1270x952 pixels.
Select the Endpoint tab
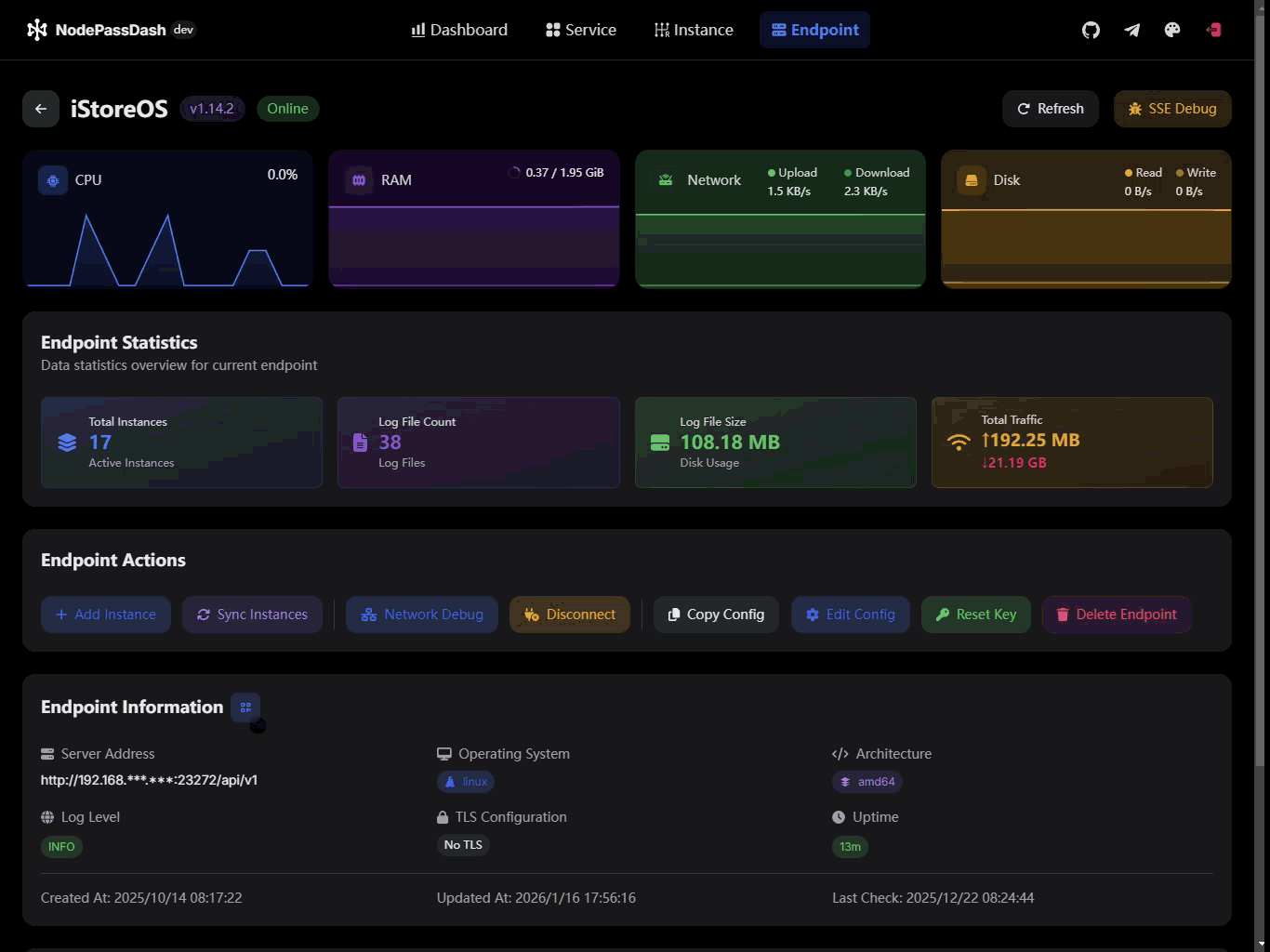point(815,30)
